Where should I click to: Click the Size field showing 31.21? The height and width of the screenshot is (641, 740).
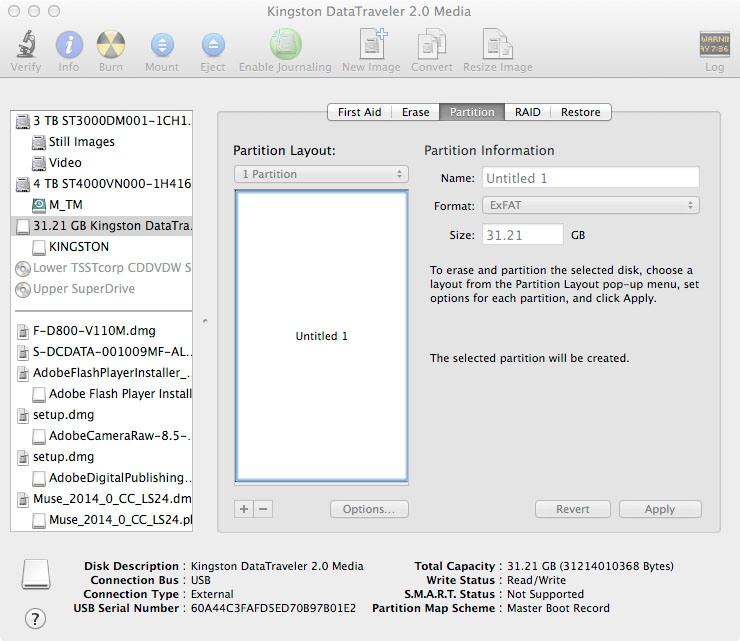(523, 235)
